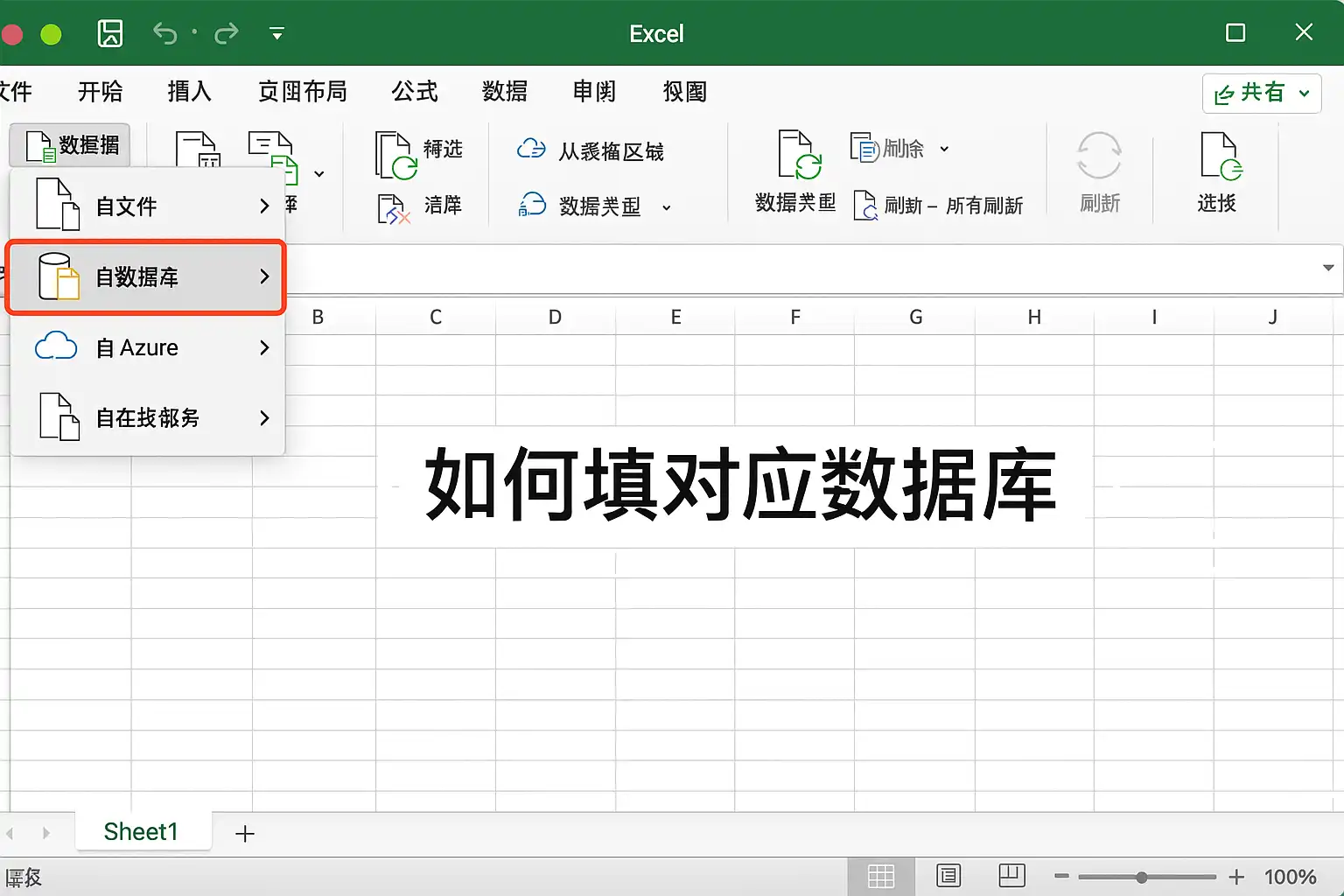Expand the 自文件 submenu arrow
Screen dimensions: 1344x896
click(264, 206)
